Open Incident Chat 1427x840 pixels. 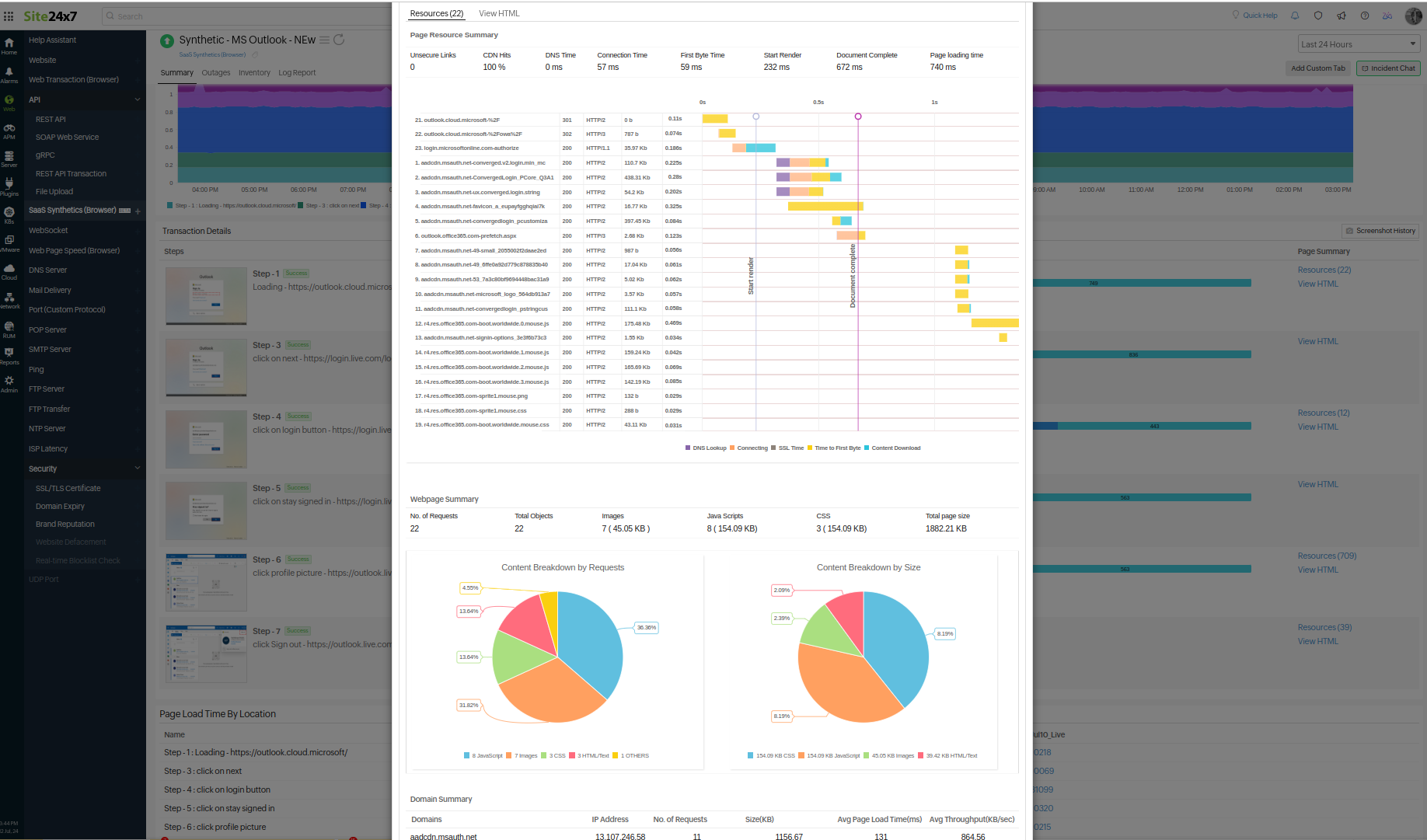click(1388, 68)
